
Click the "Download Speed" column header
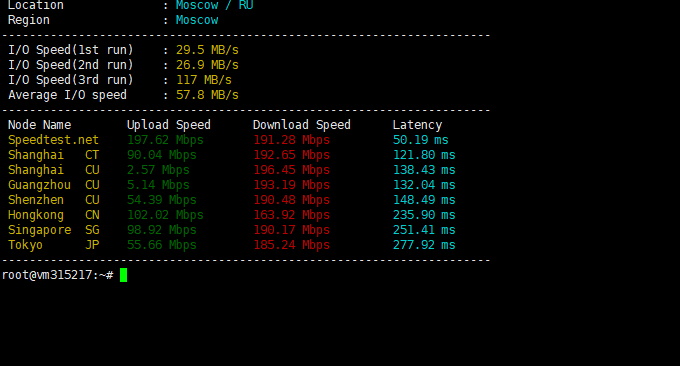pos(302,125)
